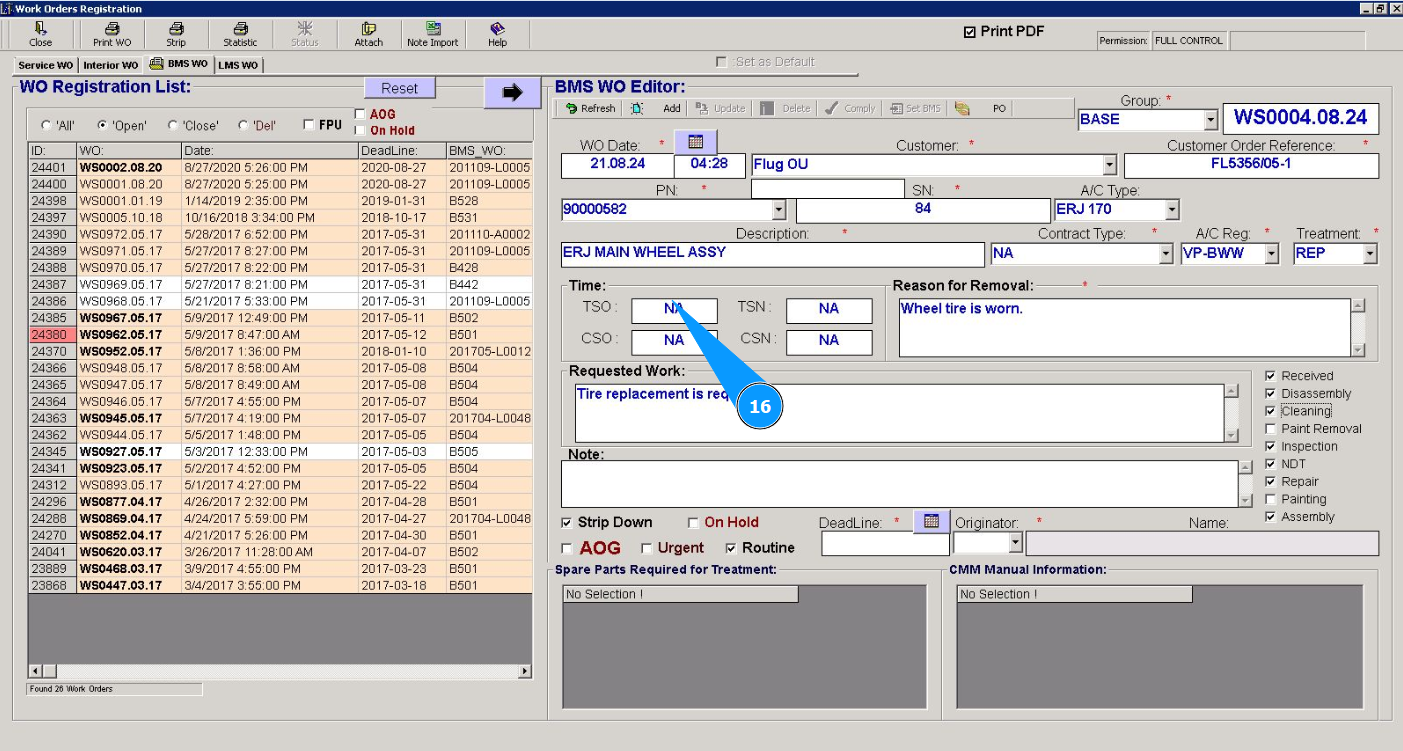Enable the Paint Removal checkbox
The image size is (1403, 751).
pyautogui.click(x=1270, y=429)
